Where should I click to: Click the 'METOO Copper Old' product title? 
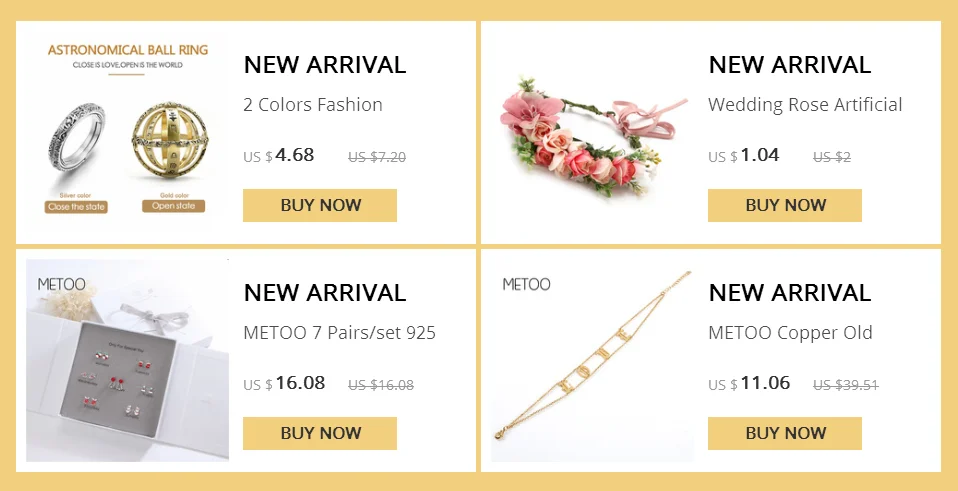tap(790, 333)
